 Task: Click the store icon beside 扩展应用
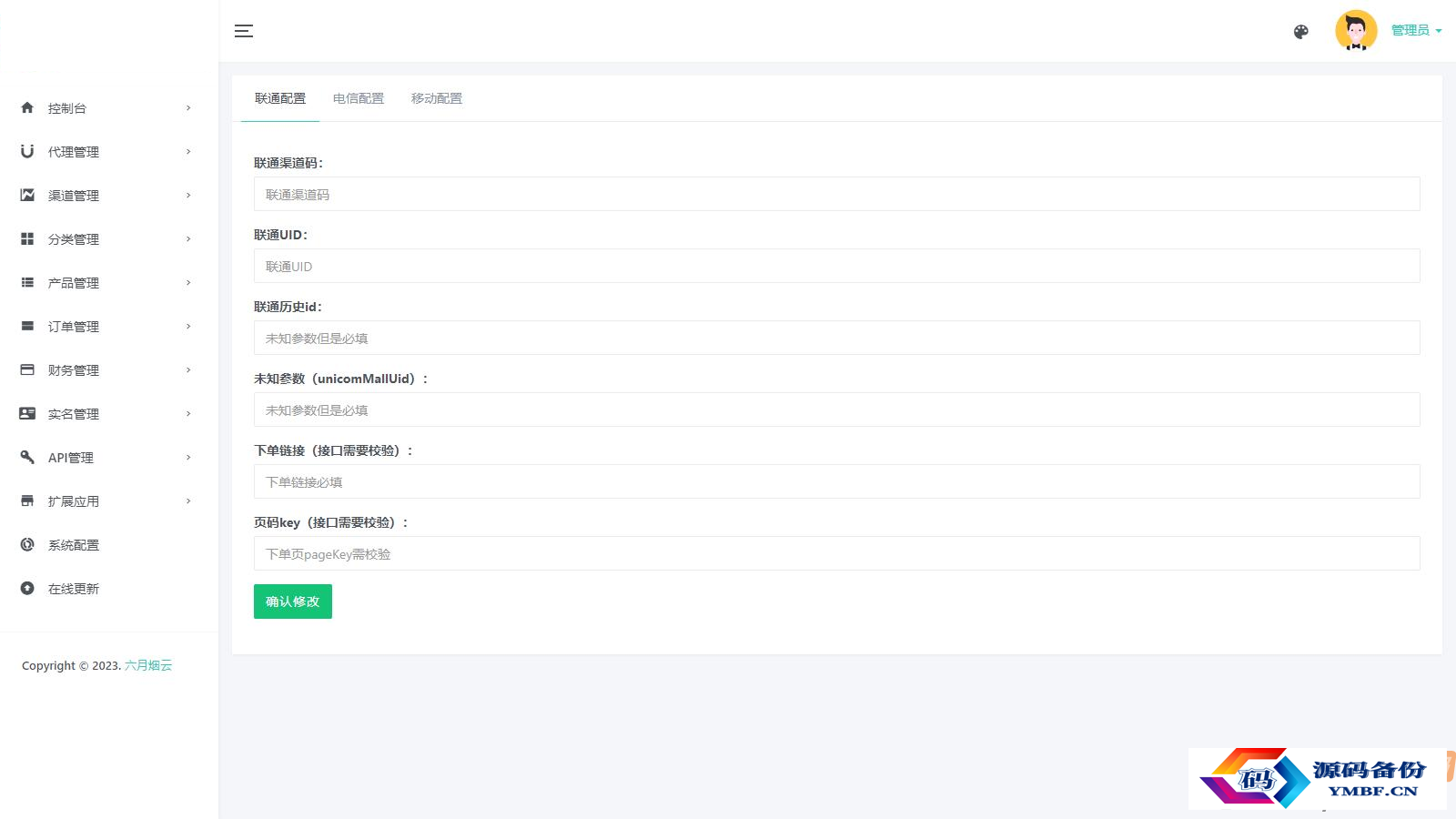coord(27,500)
